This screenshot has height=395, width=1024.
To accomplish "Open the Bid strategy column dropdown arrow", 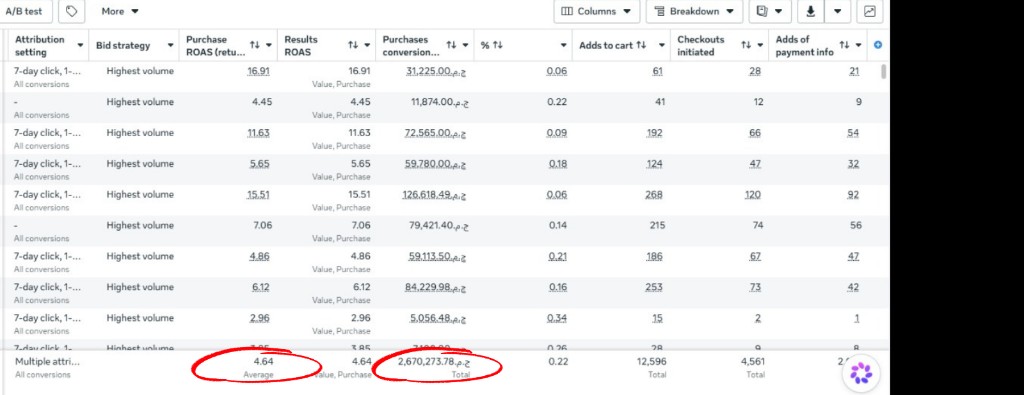I will (x=170, y=45).
